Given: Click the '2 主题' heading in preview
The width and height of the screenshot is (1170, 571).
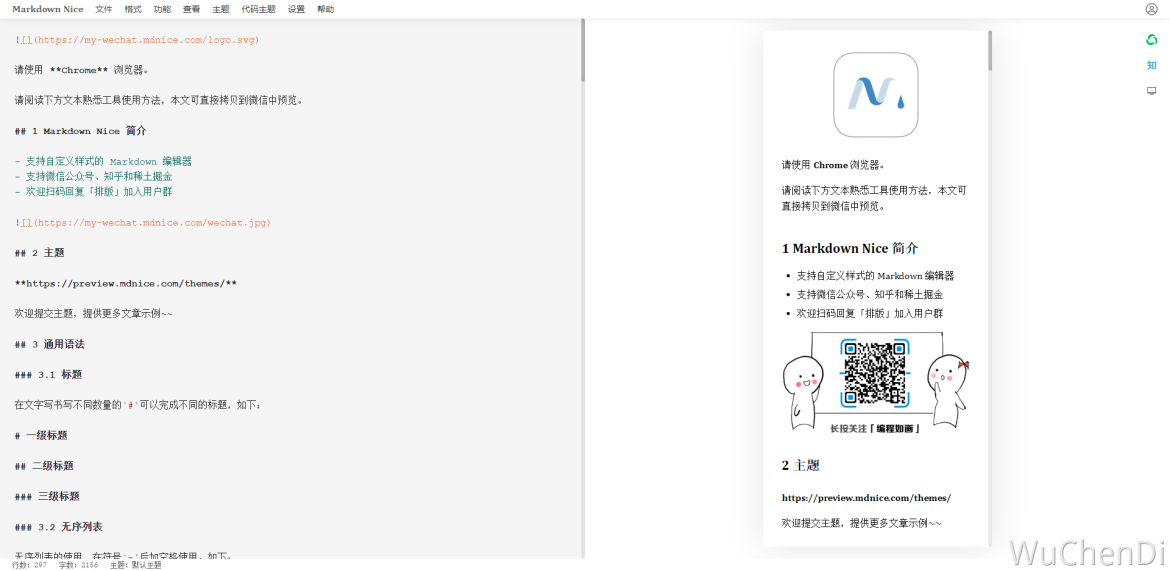Looking at the screenshot, I should (x=801, y=466).
